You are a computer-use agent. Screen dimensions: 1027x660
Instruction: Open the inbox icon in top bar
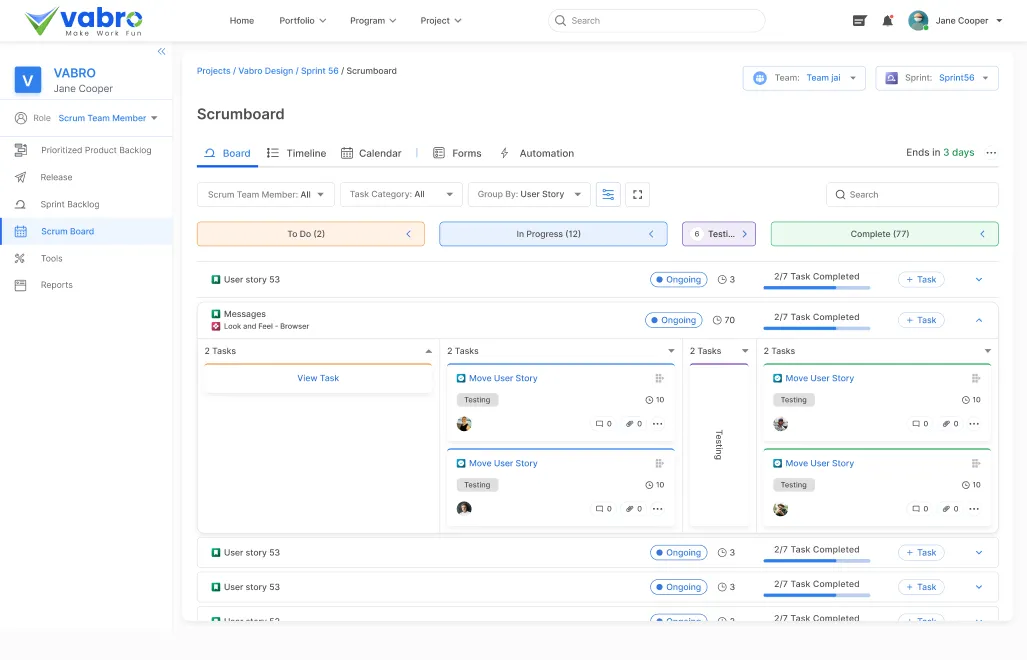click(x=859, y=21)
